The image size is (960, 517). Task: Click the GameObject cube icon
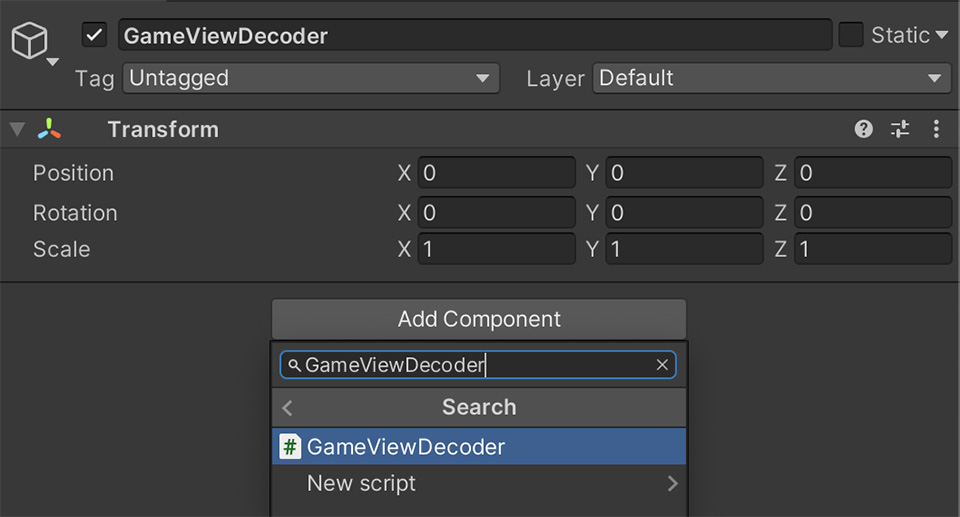[x=30, y=42]
